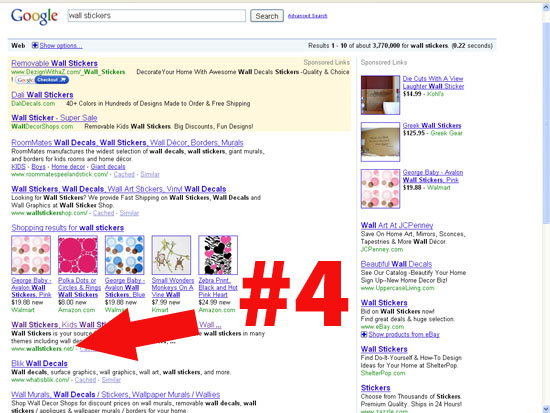
Task: Expand Show options plus icon
Action: point(35,45)
